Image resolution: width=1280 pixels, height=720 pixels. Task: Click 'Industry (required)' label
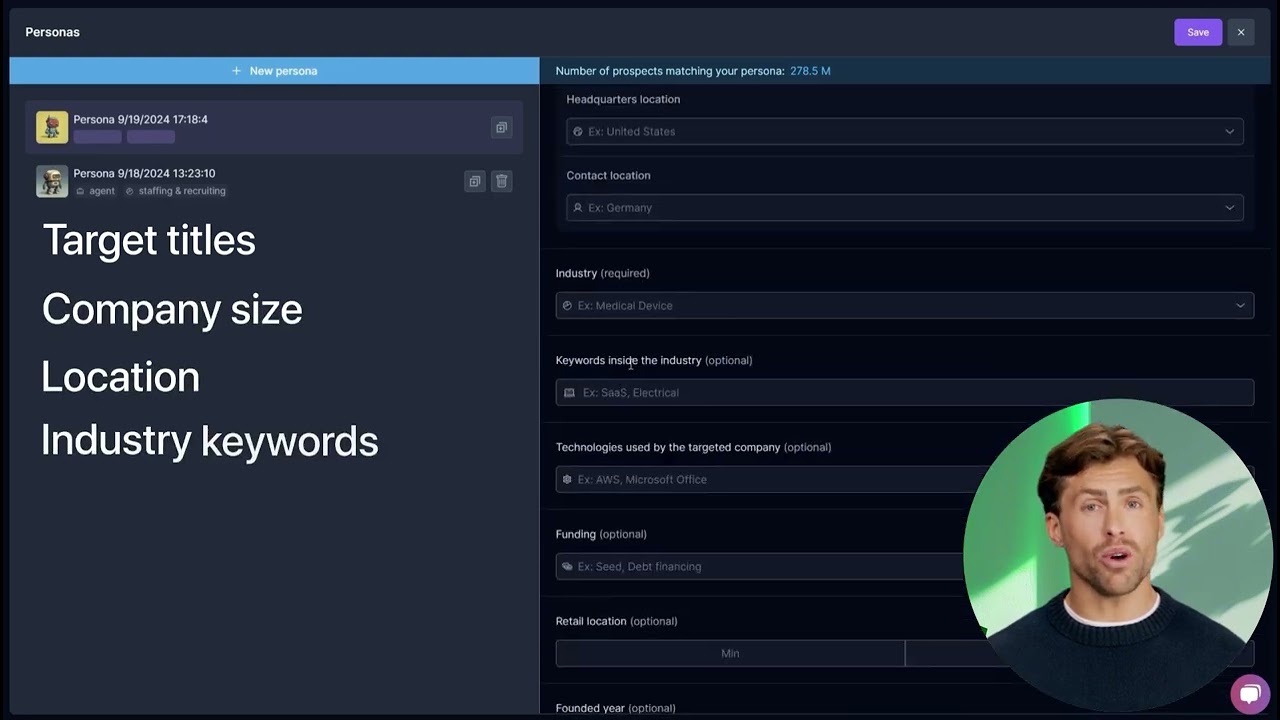click(x=603, y=273)
